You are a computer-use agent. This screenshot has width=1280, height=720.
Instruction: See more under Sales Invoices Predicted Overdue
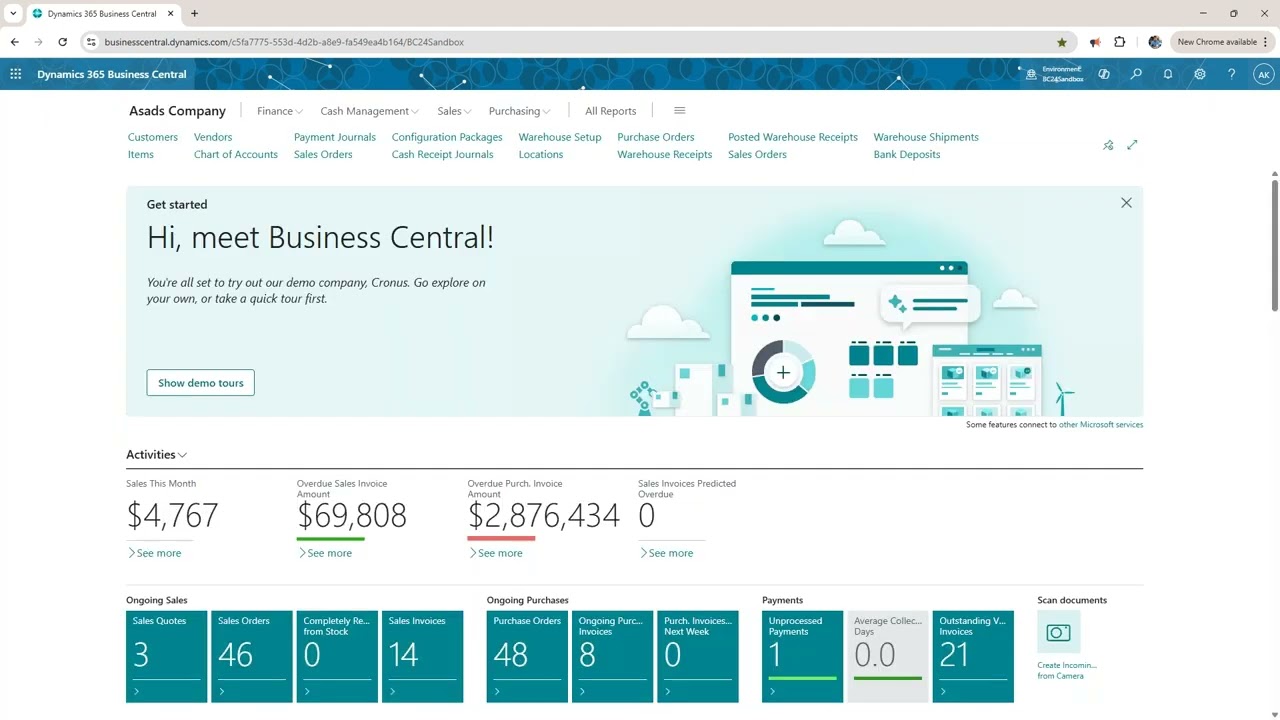click(x=666, y=553)
